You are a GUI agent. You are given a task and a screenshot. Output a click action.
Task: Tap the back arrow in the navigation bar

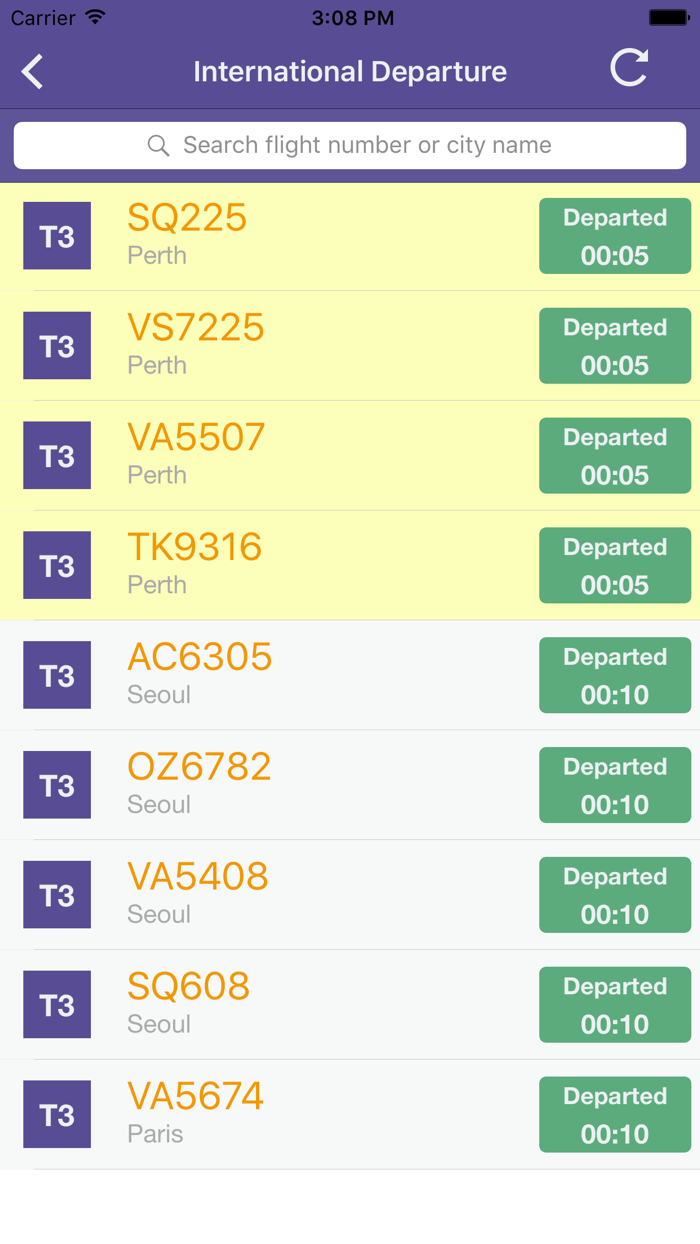31,71
